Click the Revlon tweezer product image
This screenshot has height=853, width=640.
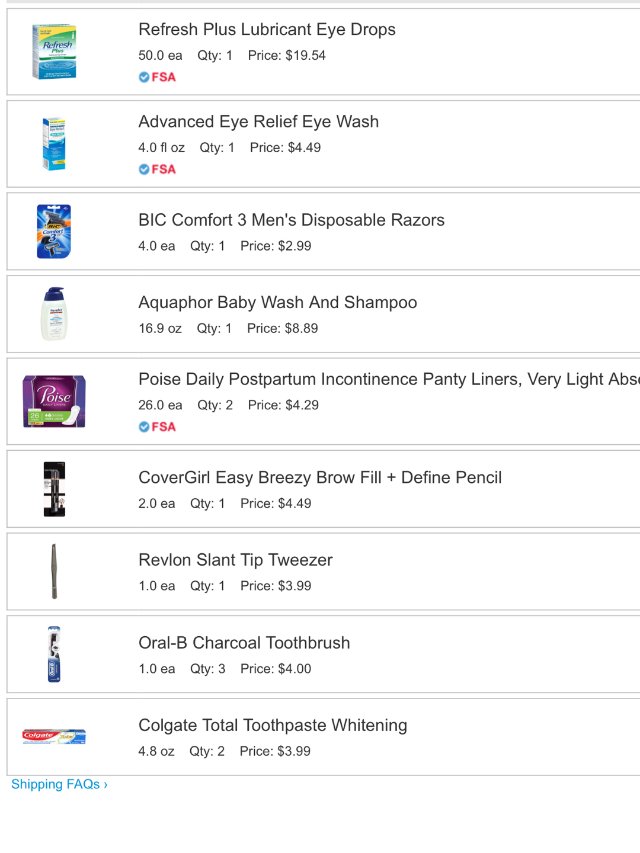tap(54, 572)
